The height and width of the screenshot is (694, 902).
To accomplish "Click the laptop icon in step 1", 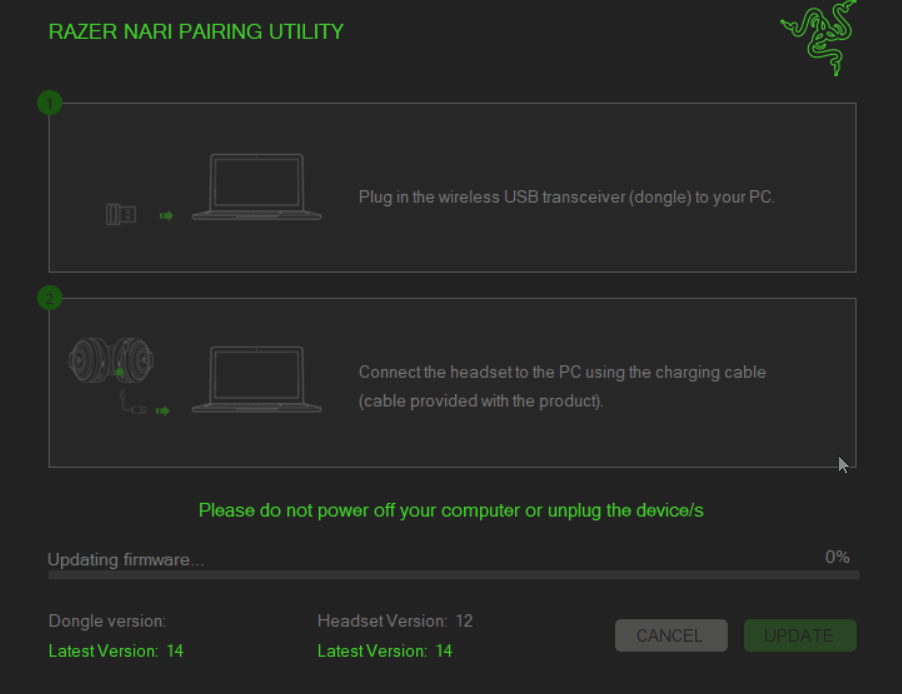I will [x=257, y=186].
